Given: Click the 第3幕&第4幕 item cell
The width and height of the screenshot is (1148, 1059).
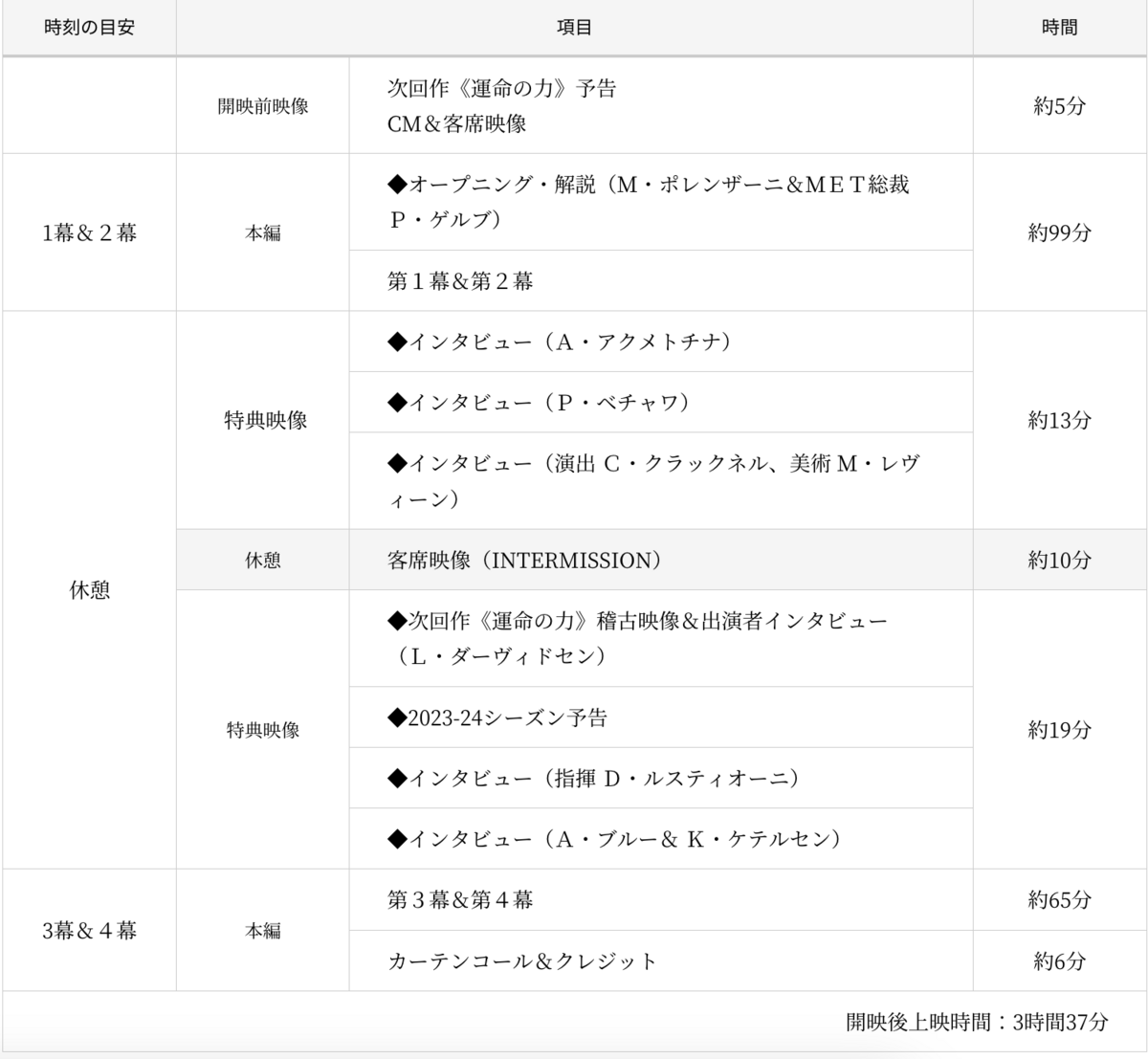Looking at the screenshot, I should click(660, 899).
